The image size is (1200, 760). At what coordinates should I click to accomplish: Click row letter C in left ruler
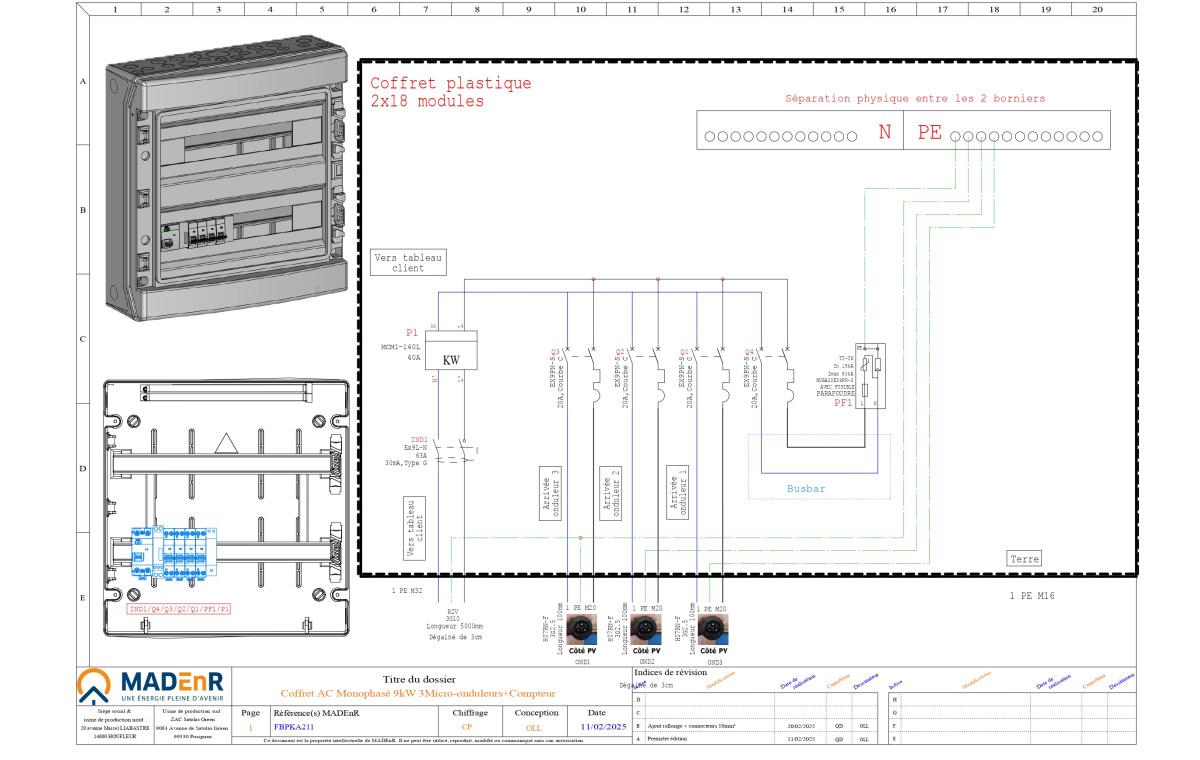(83, 339)
